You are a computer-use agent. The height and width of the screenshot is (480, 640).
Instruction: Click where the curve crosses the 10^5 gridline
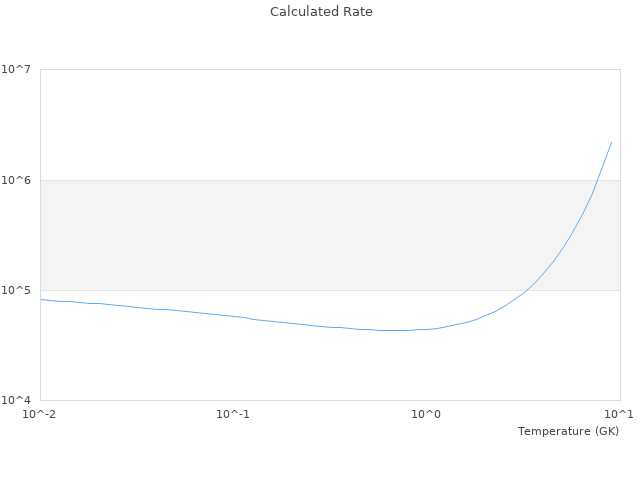[x=531, y=290]
